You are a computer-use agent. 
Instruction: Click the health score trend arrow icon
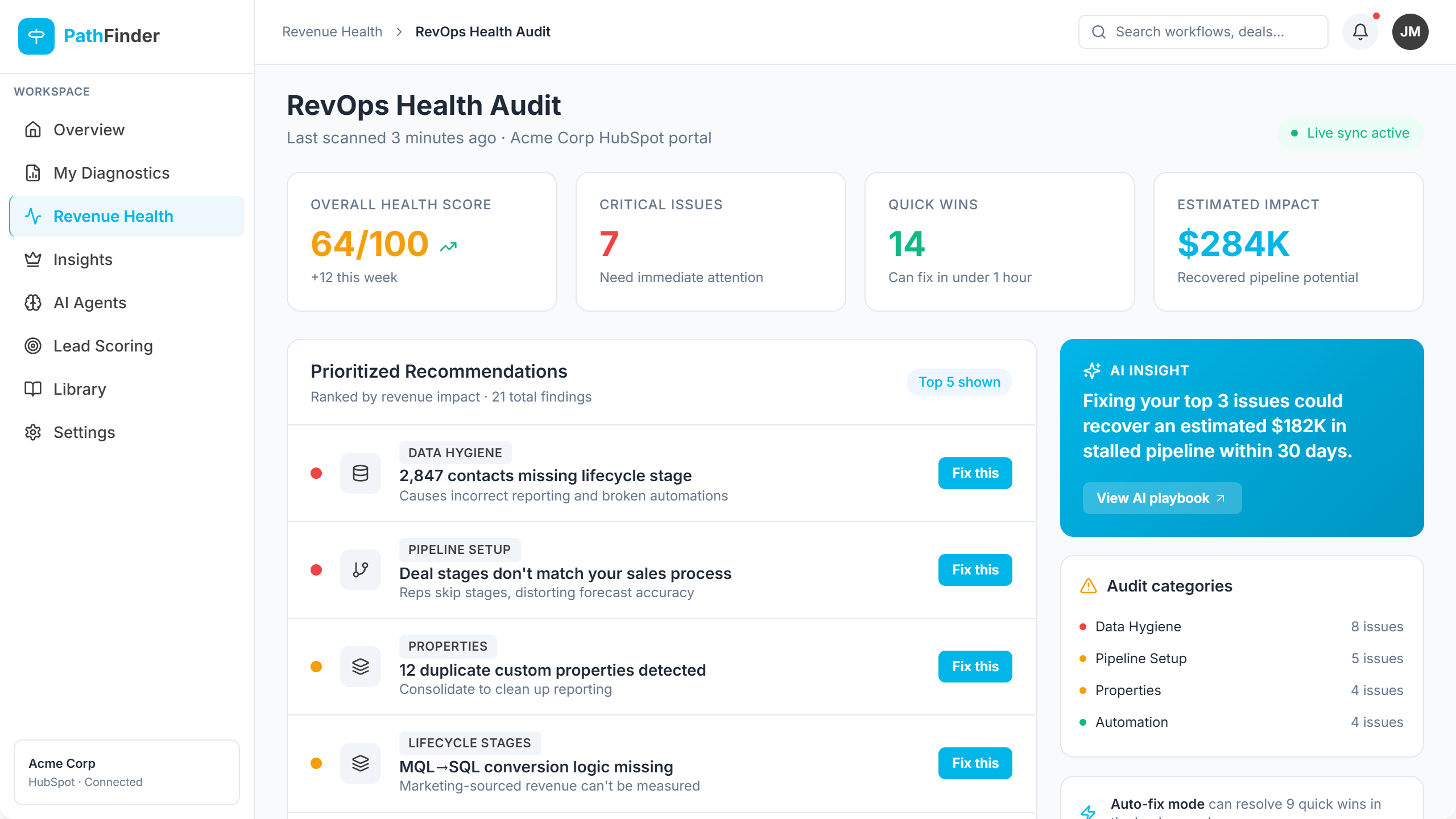[448, 246]
